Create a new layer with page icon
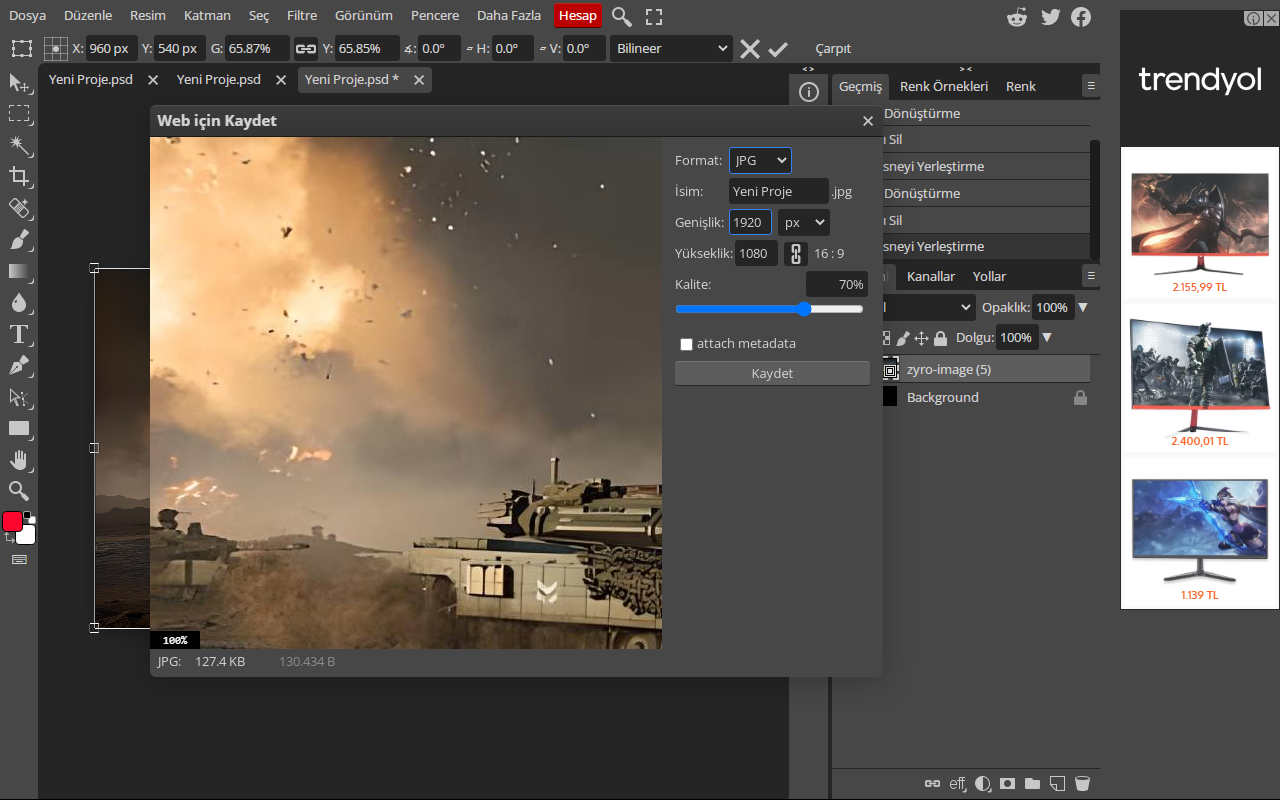The width and height of the screenshot is (1280, 800). click(x=1057, y=784)
